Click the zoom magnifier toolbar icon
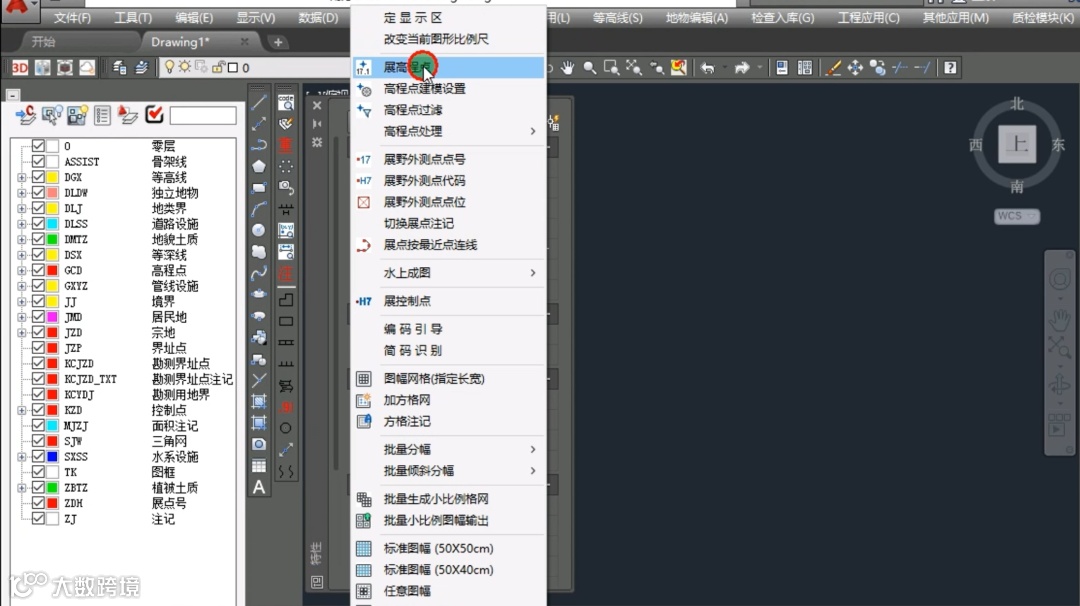This screenshot has height=606, width=1080. click(x=590, y=67)
